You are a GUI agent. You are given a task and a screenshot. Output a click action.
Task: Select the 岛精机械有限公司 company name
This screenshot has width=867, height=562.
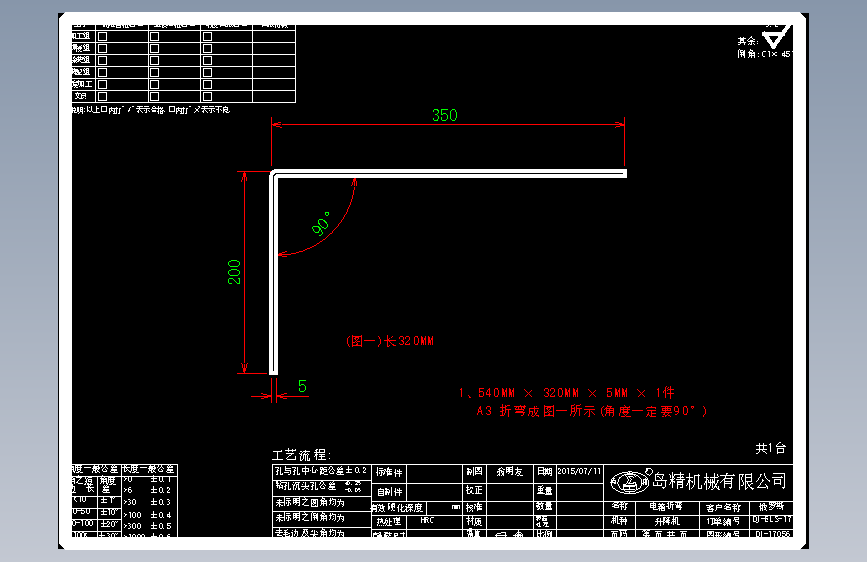(719, 481)
